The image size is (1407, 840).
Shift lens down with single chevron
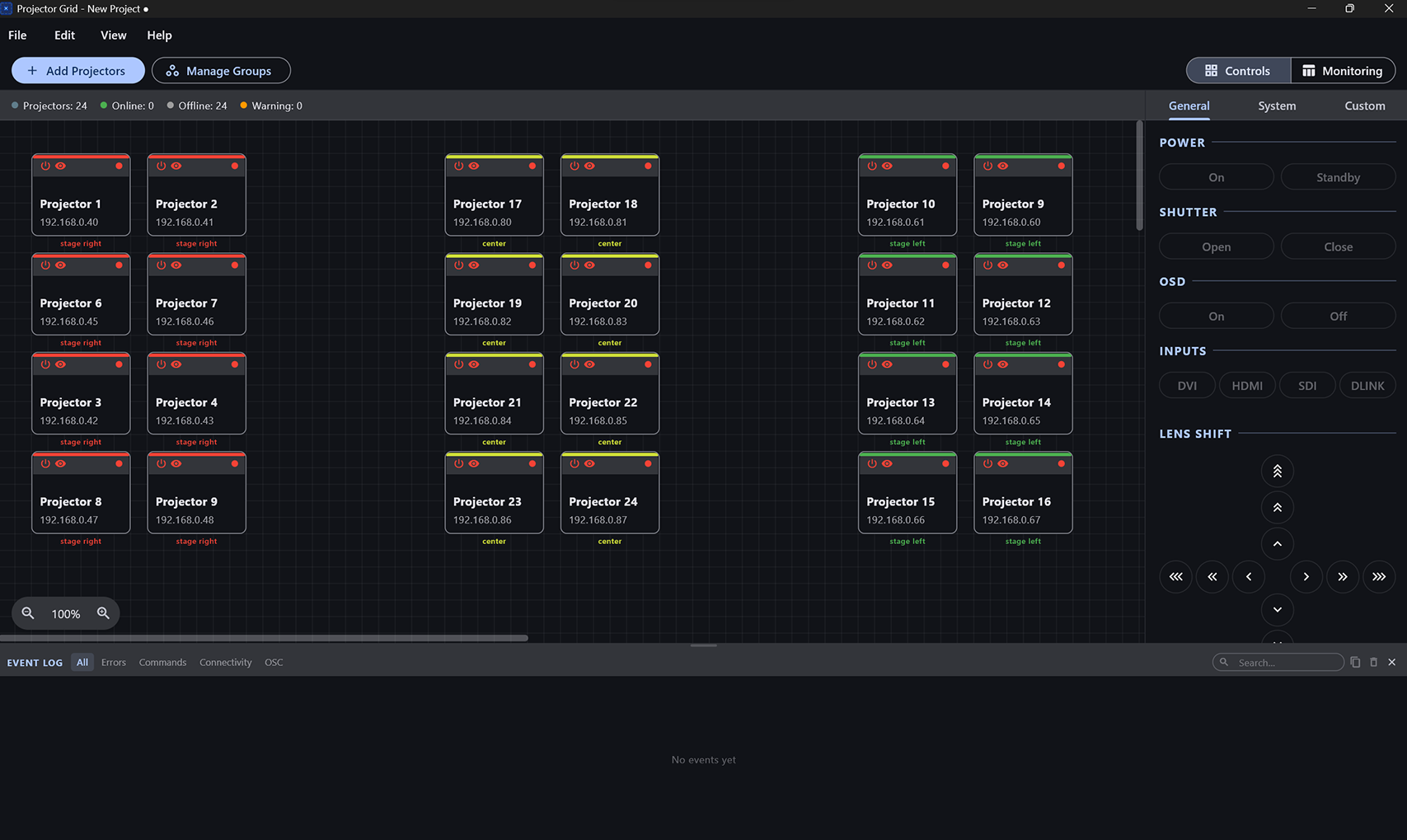point(1277,609)
